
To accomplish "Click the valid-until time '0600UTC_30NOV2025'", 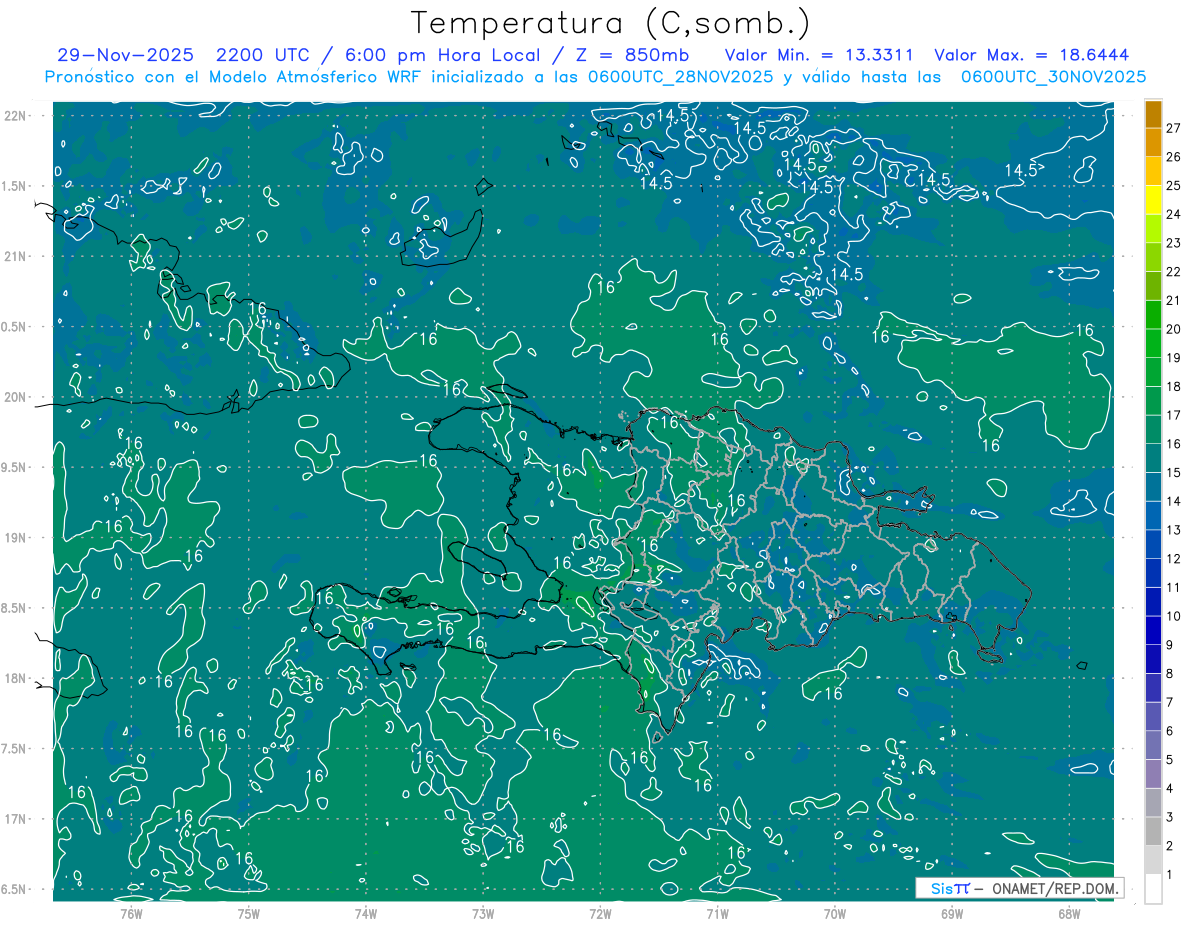I will pos(1053,77).
